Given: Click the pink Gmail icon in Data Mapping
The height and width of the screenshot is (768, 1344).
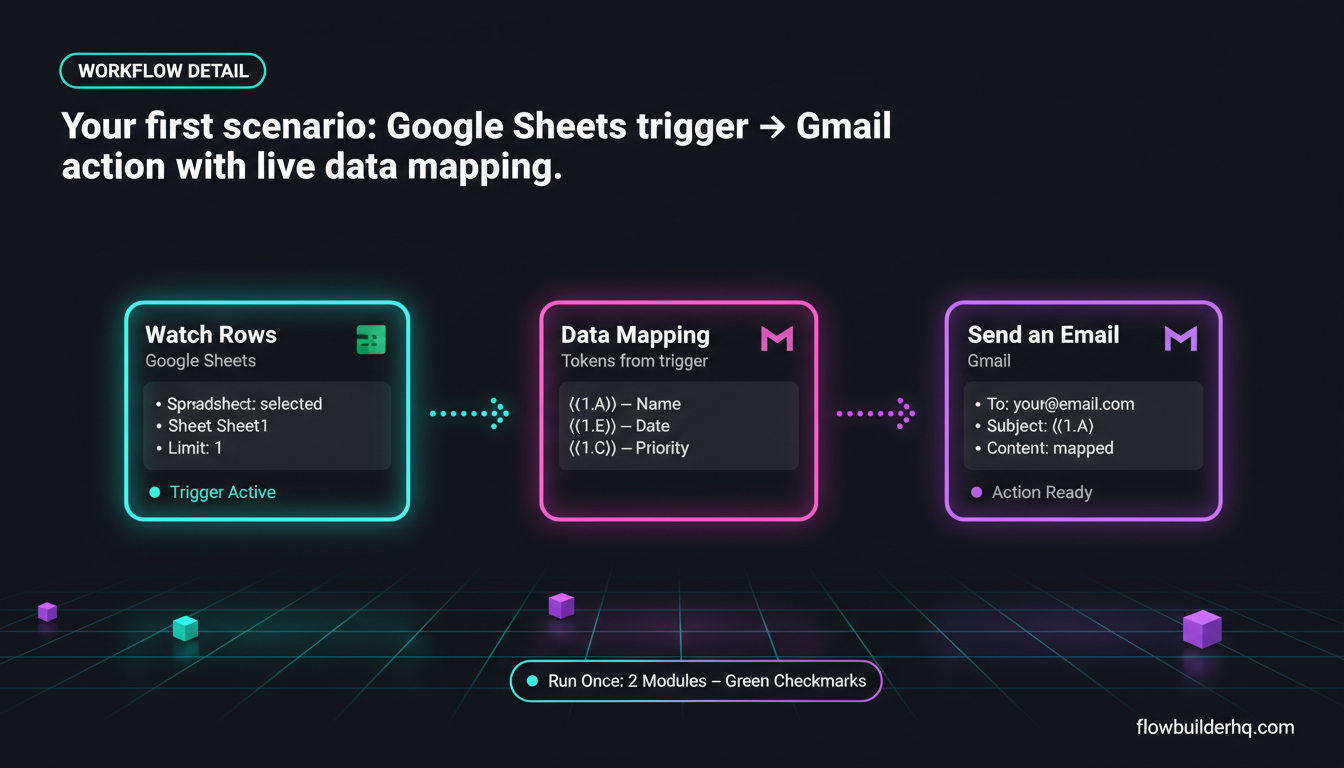Looking at the screenshot, I should [777, 338].
